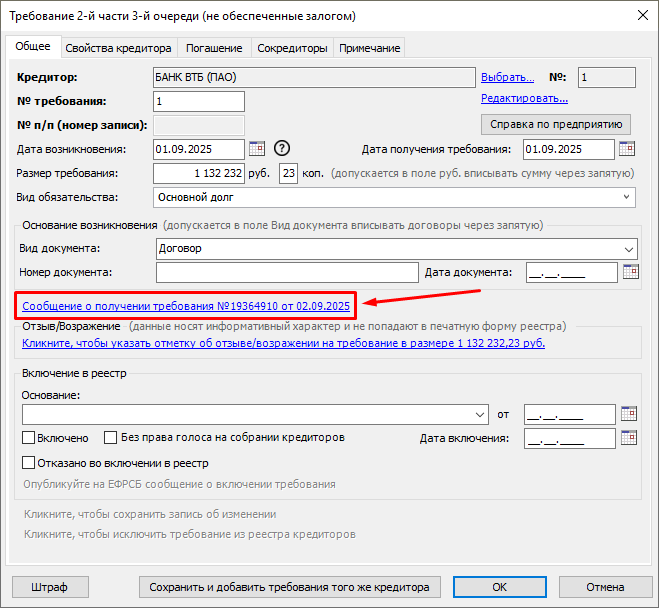Expand the Вид обязательства dropdown

pos(627,197)
